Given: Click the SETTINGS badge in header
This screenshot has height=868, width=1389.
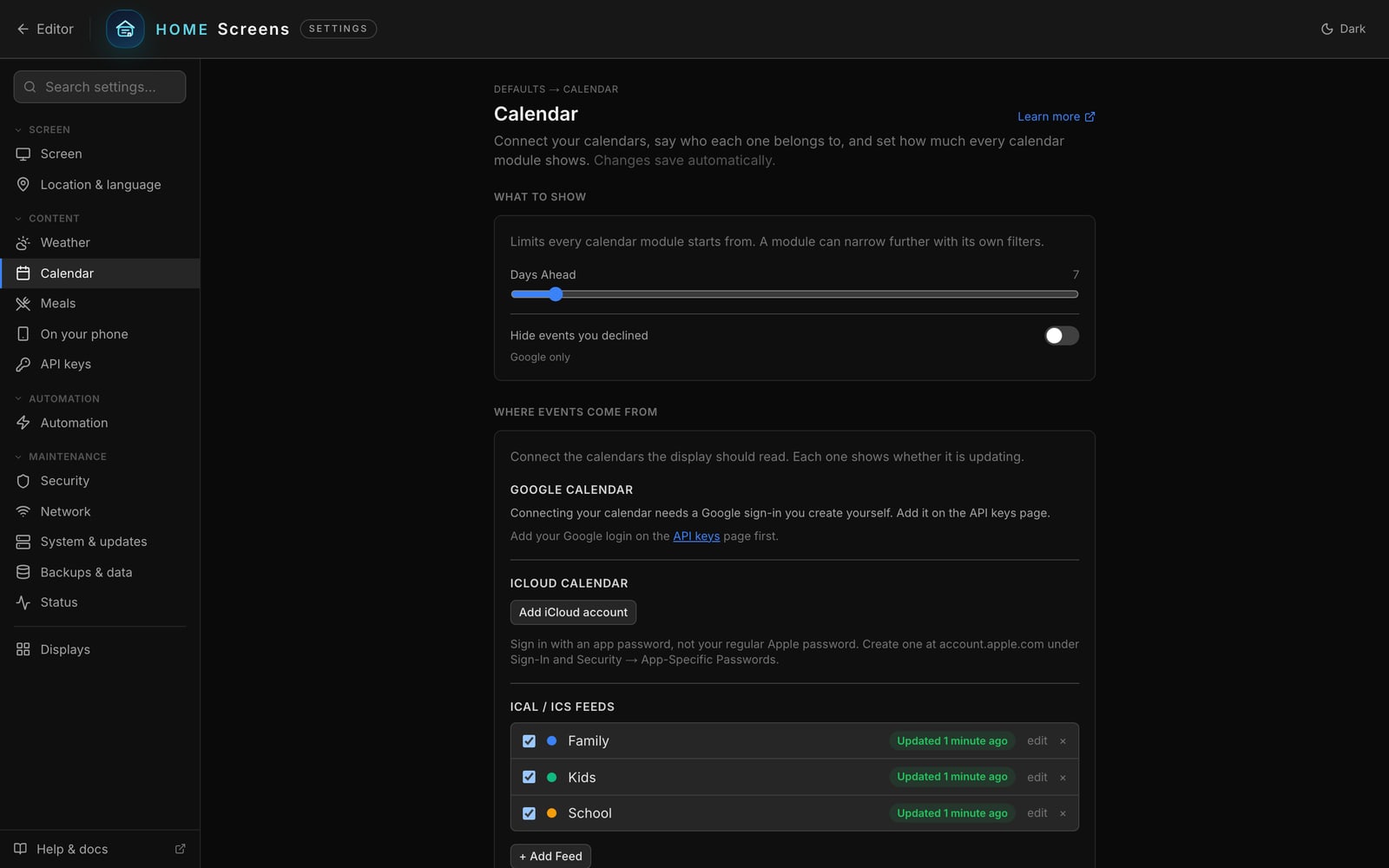Looking at the screenshot, I should coord(338,29).
